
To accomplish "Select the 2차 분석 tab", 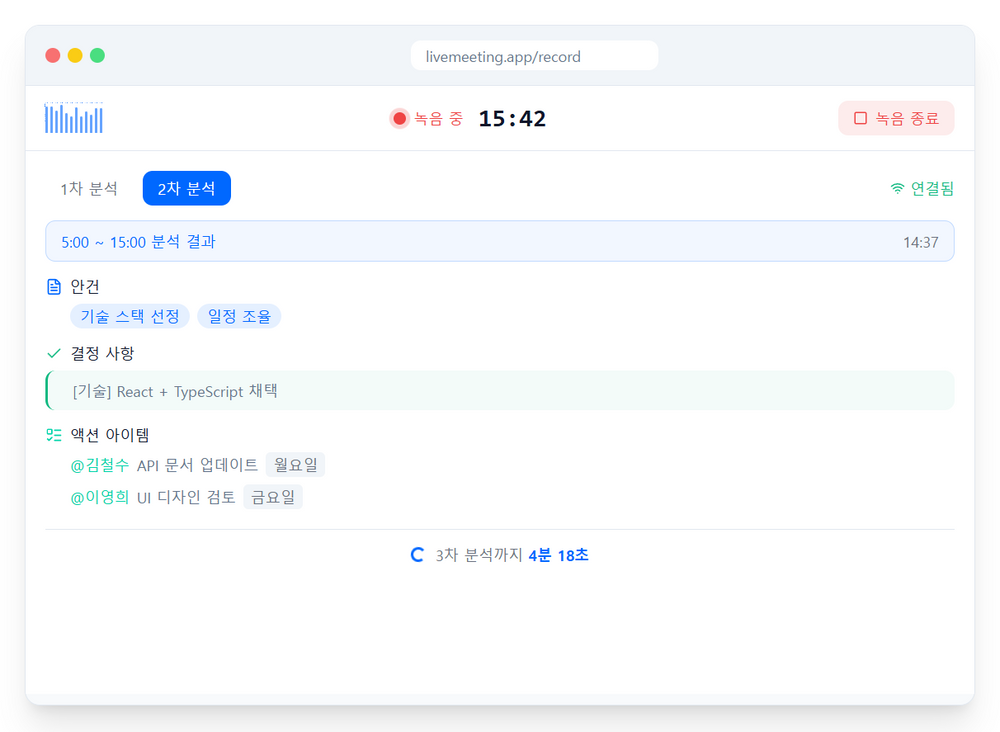I will [186, 188].
